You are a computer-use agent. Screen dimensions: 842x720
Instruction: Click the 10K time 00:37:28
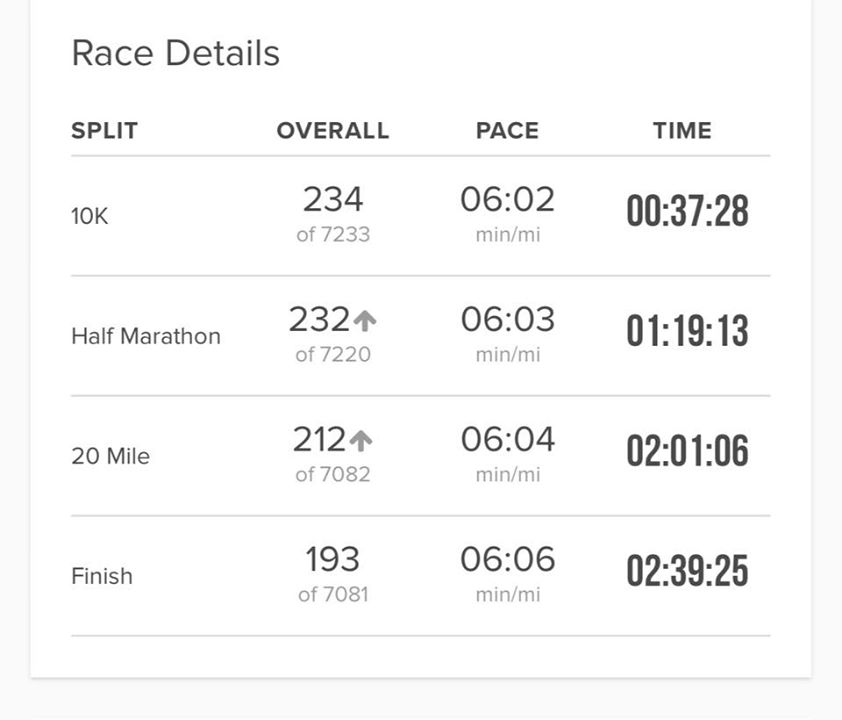coord(687,210)
